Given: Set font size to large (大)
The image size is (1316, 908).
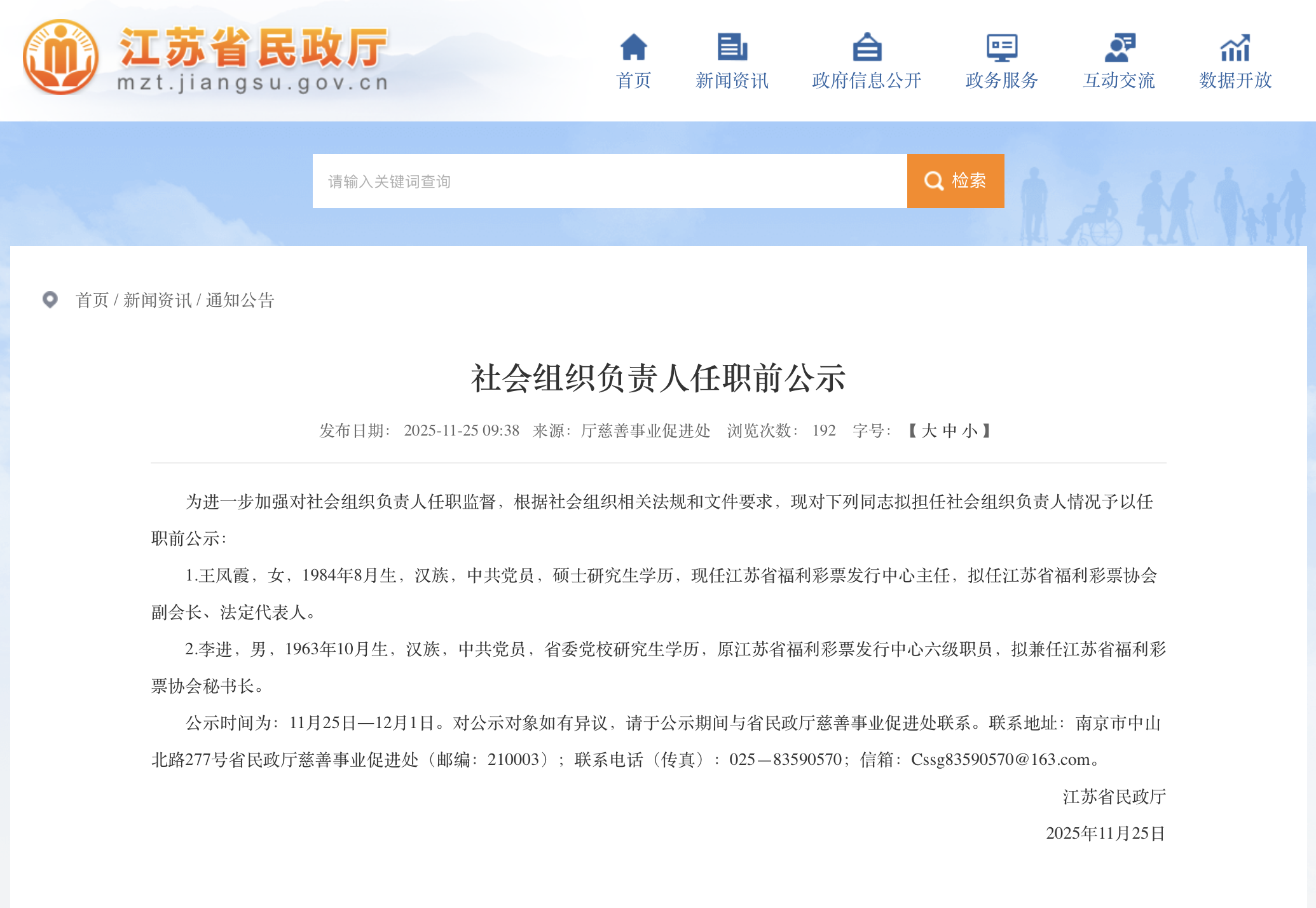Looking at the screenshot, I should pos(929,431).
